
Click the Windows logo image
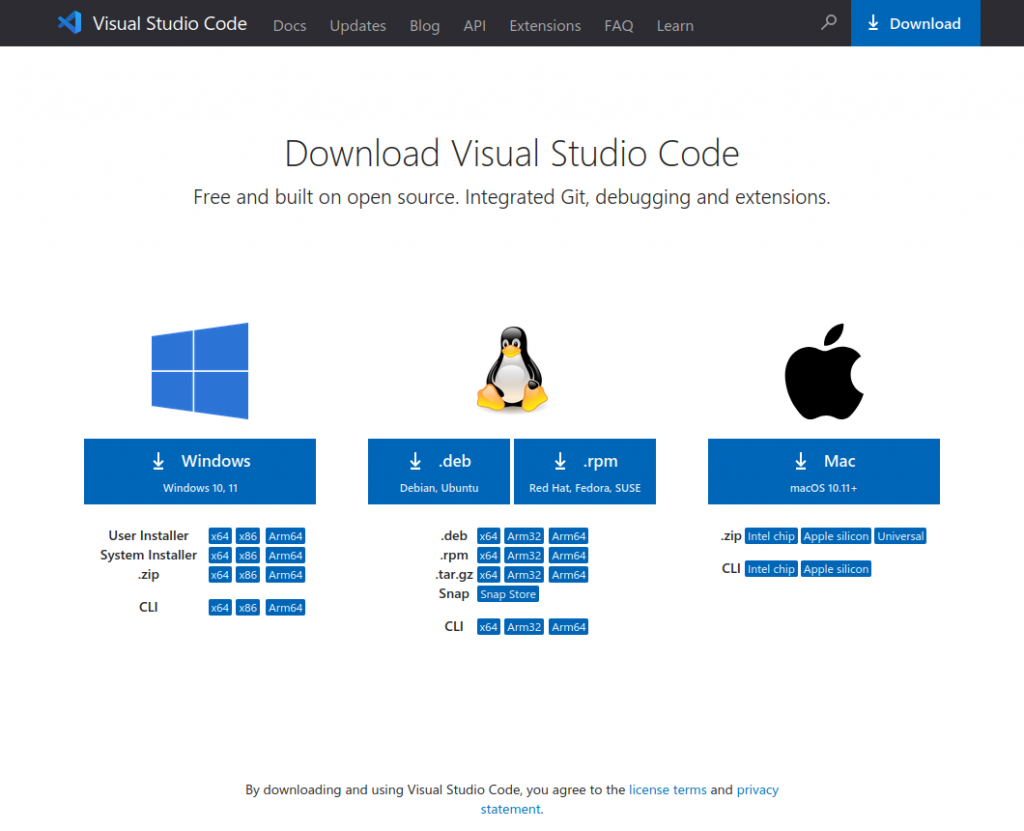200,370
